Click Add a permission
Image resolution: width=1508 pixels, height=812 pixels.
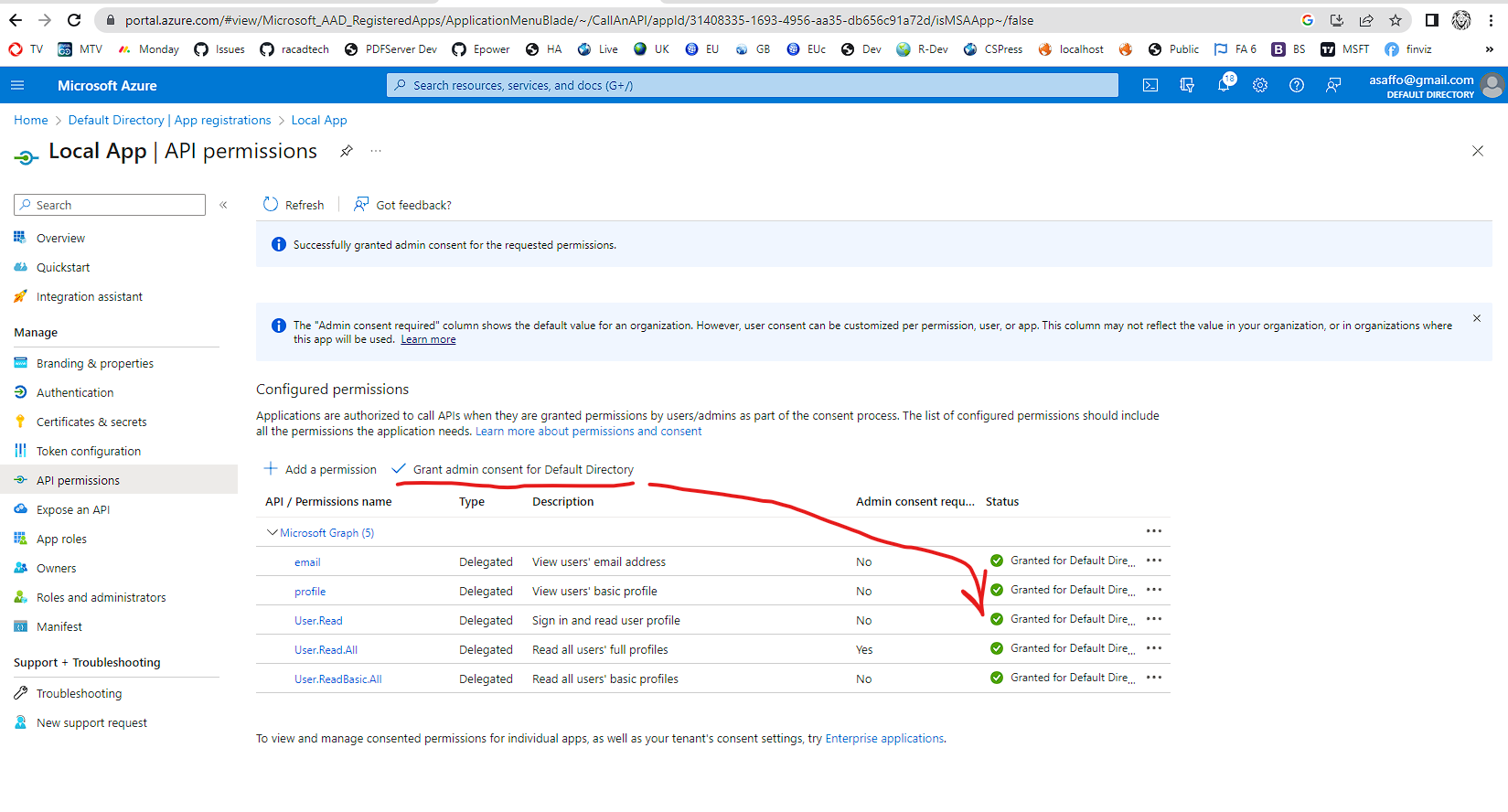(320, 469)
